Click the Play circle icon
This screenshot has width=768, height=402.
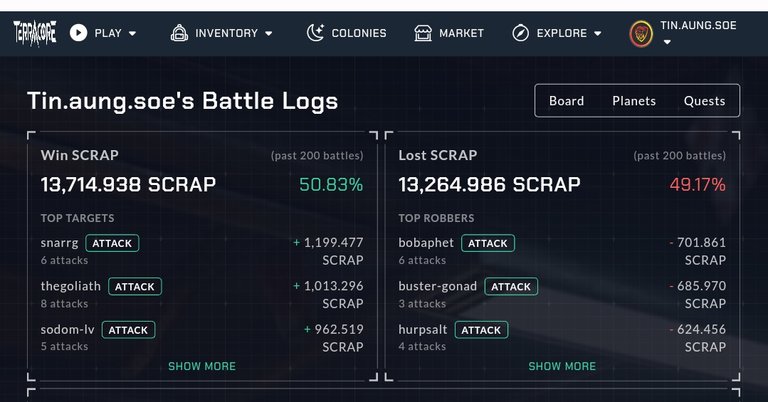[x=78, y=33]
